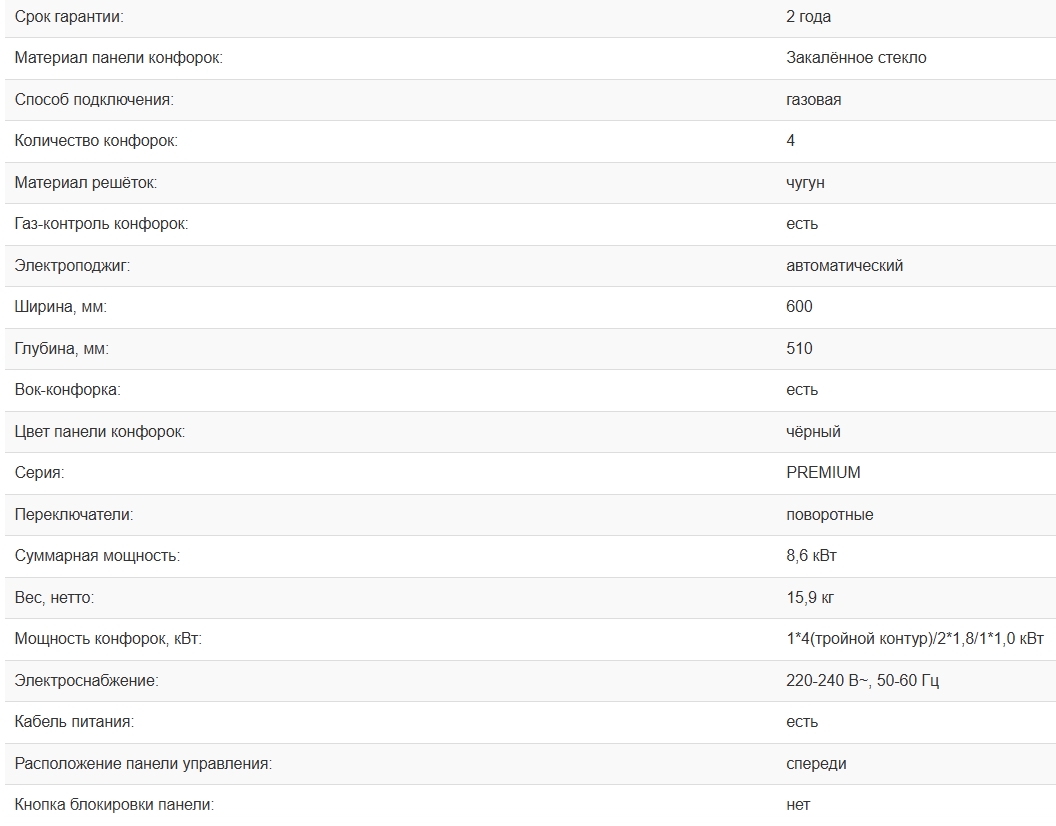Click the 'PREMIUM' series value
Screen dimensions: 1056x826
point(823,472)
